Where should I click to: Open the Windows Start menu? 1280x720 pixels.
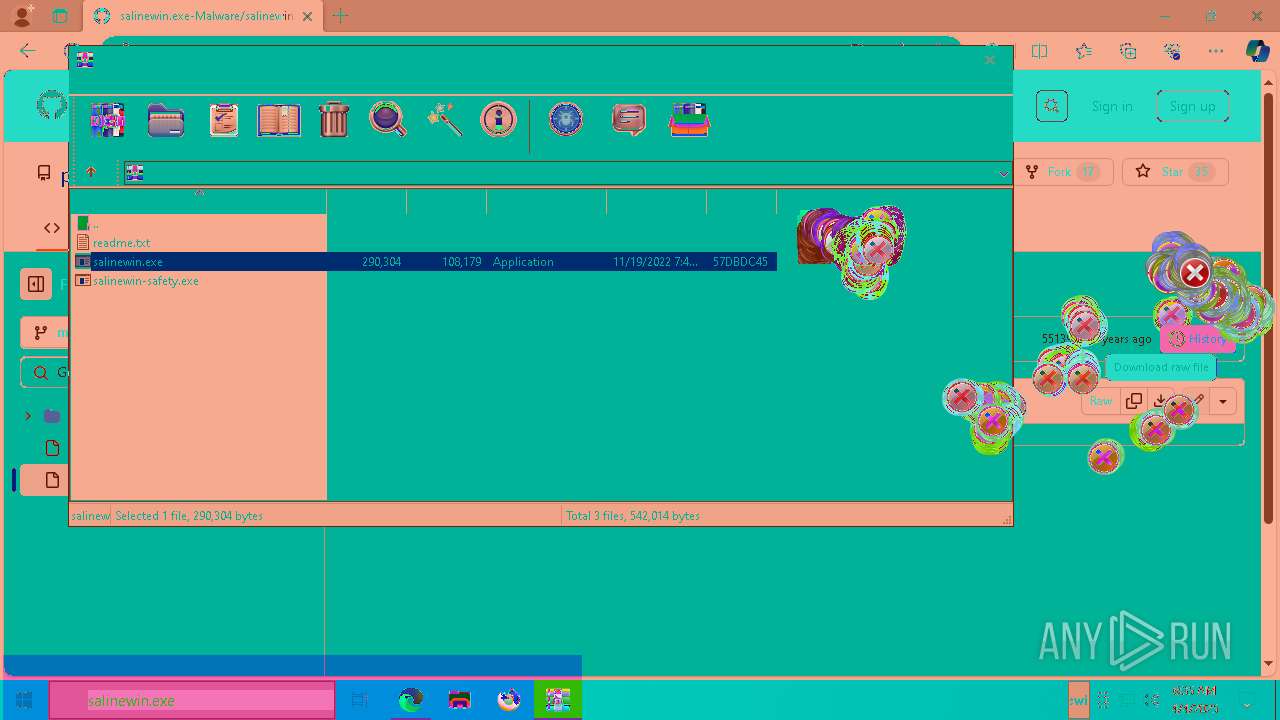point(24,700)
